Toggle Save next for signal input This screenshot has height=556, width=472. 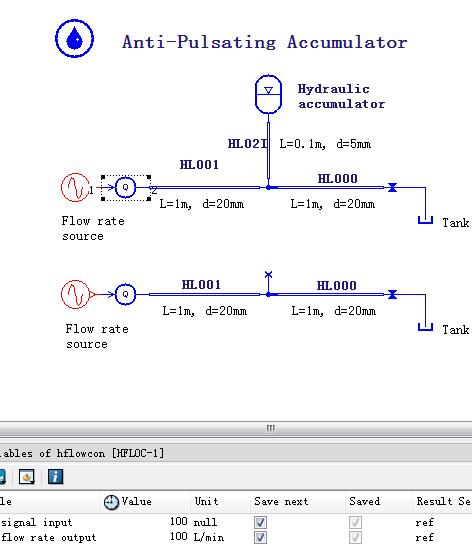click(260, 522)
